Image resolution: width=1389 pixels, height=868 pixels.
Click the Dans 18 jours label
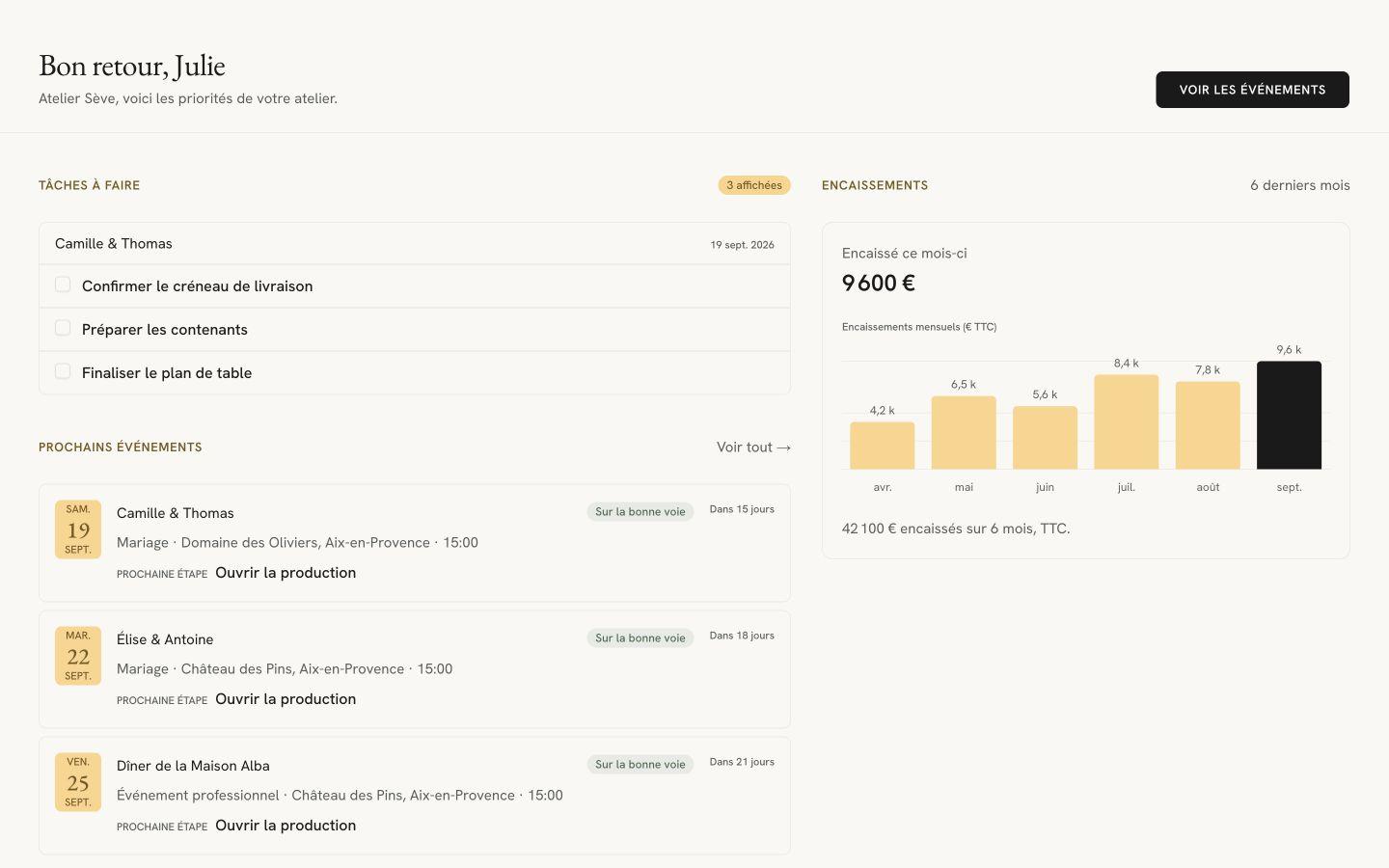(x=742, y=636)
